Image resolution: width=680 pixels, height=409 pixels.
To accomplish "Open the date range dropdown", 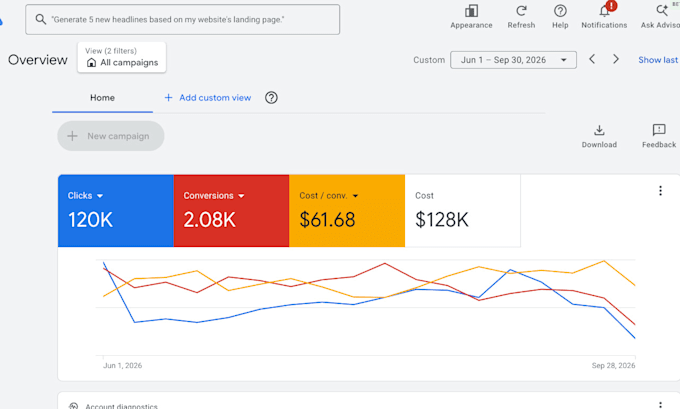I will pyautogui.click(x=513, y=60).
